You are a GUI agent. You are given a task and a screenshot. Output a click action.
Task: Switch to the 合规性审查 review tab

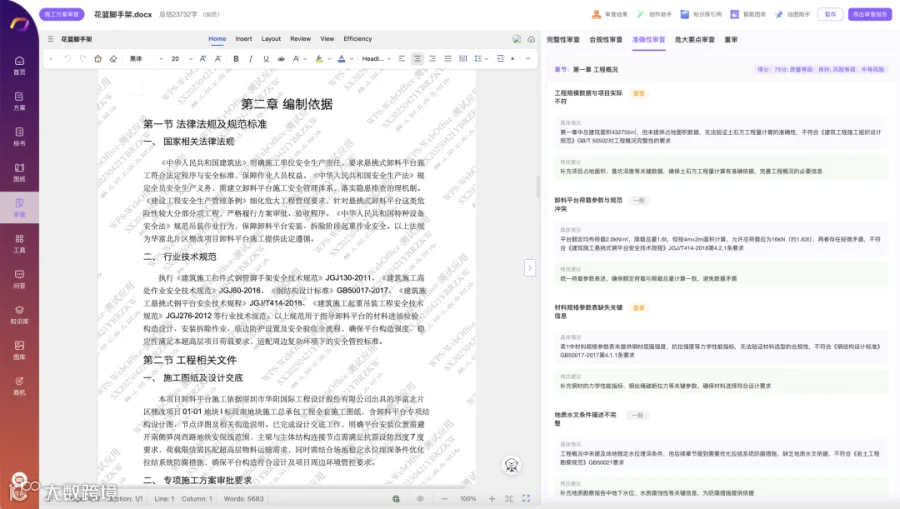(606, 40)
